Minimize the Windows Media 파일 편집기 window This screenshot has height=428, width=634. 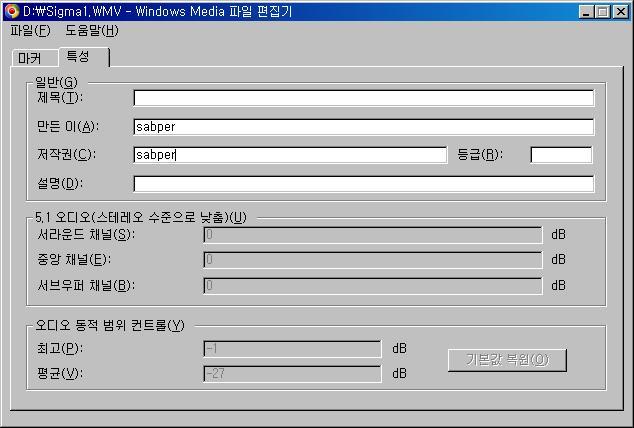tap(586, 11)
